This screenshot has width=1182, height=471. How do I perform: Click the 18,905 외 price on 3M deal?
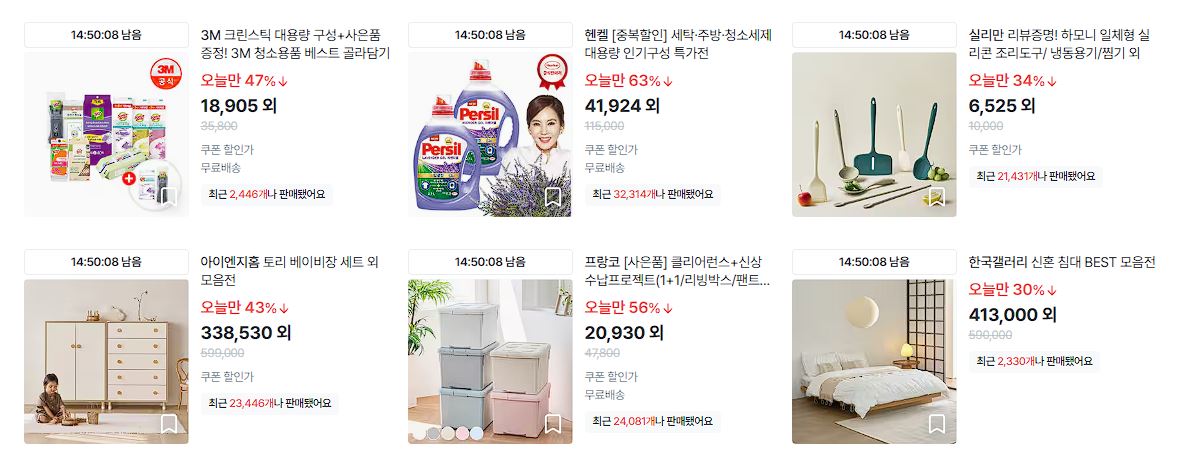point(238,106)
